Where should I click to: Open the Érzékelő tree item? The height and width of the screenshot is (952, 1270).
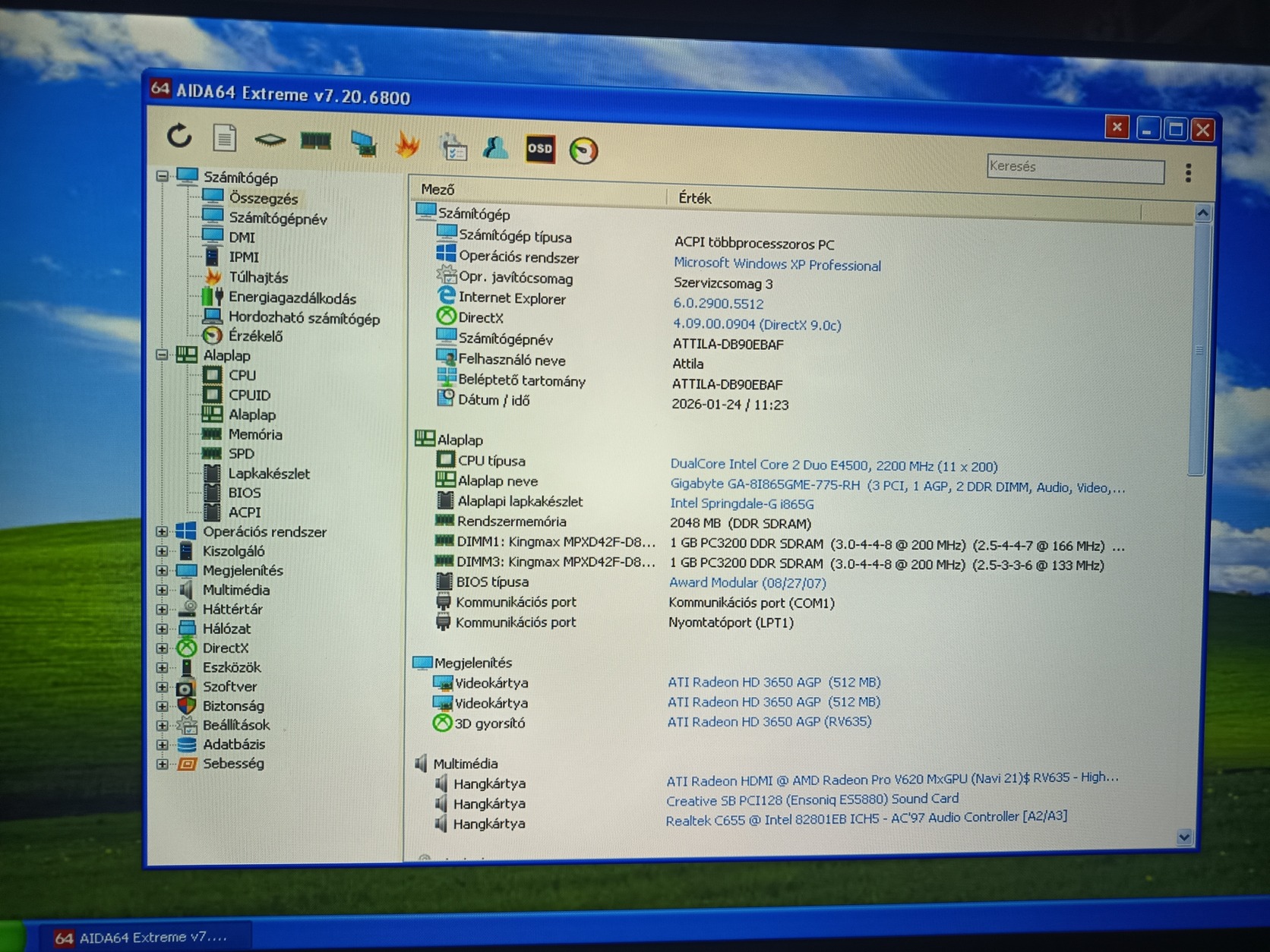click(255, 336)
